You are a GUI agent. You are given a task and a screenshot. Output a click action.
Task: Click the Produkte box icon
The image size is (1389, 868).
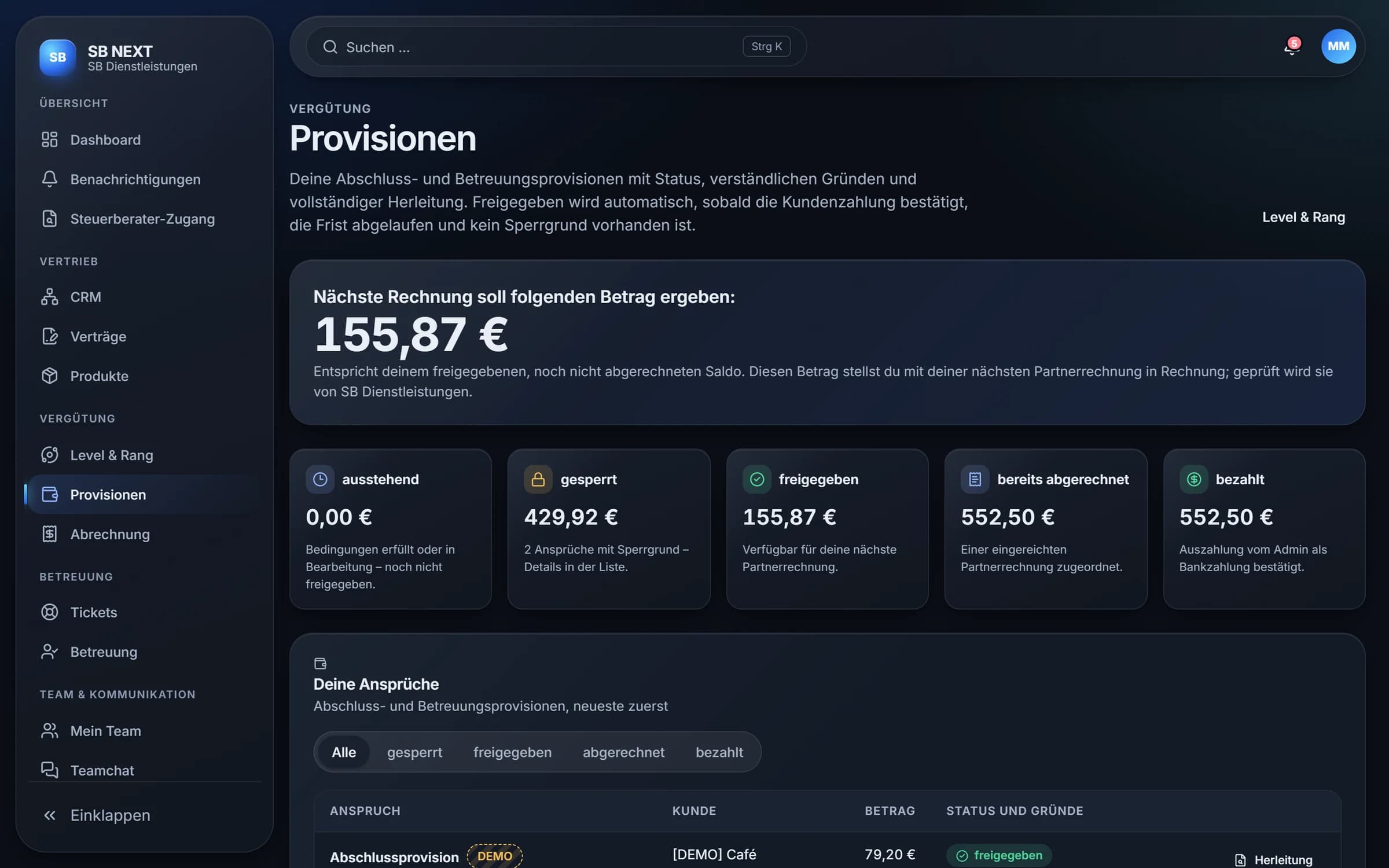pos(50,376)
